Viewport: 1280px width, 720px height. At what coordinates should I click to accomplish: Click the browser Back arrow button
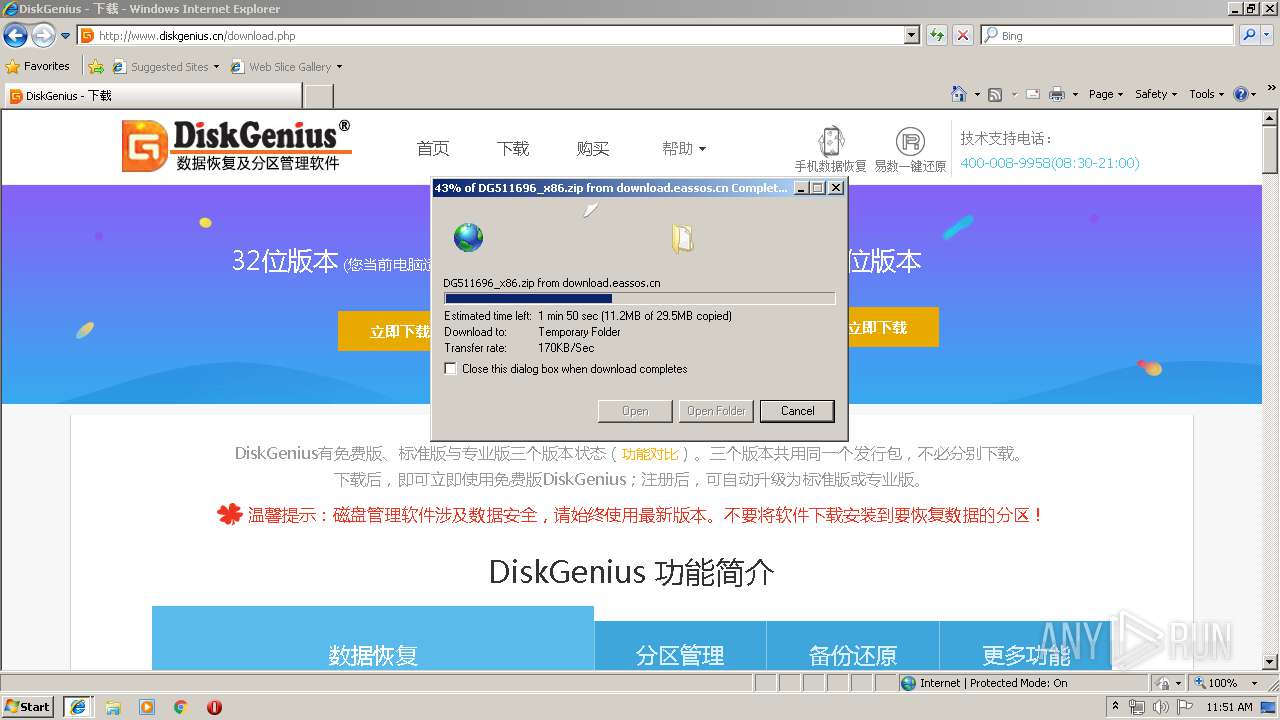(15, 36)
